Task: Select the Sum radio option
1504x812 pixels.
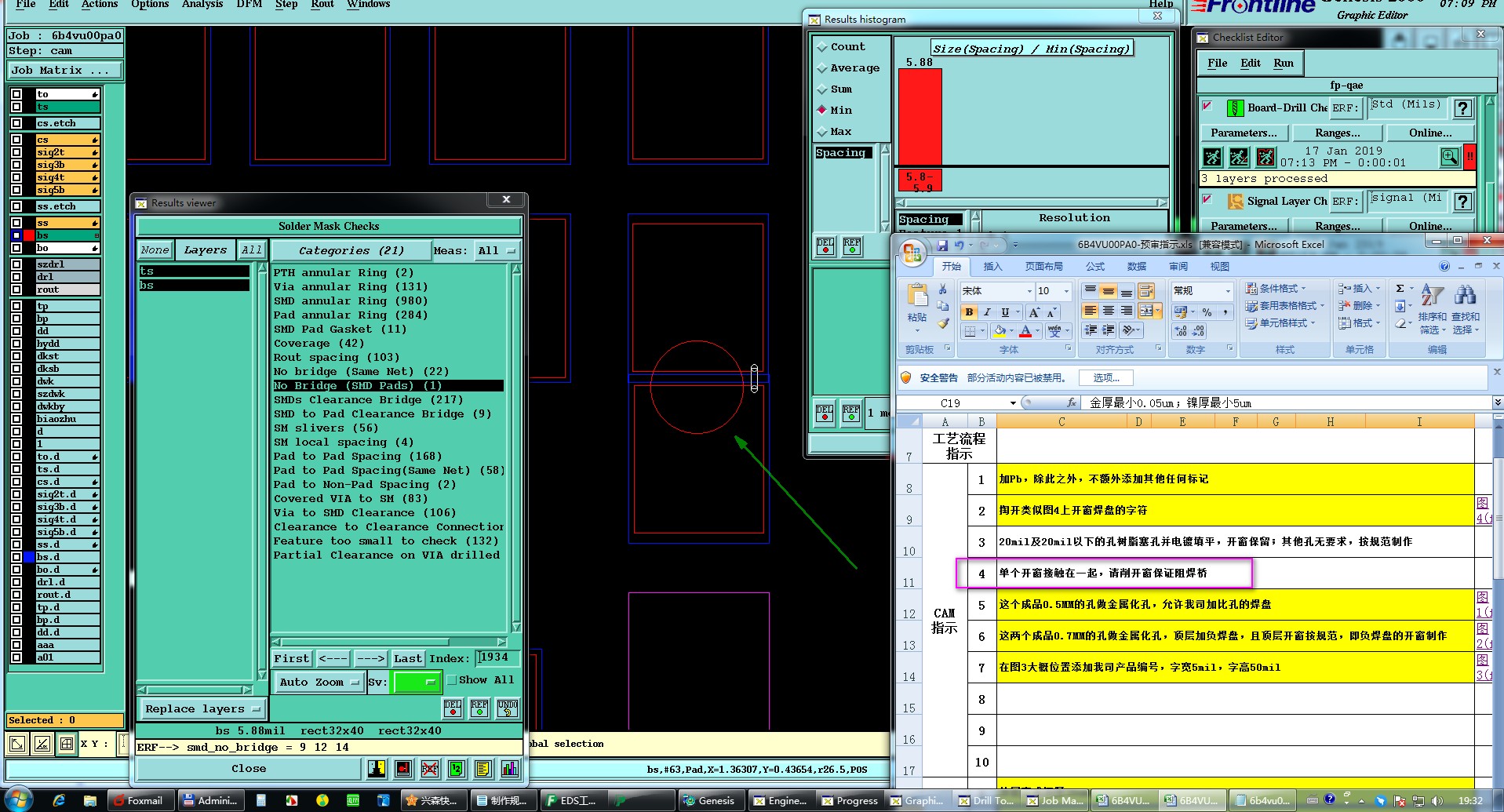Action: [x=822, y=89]
